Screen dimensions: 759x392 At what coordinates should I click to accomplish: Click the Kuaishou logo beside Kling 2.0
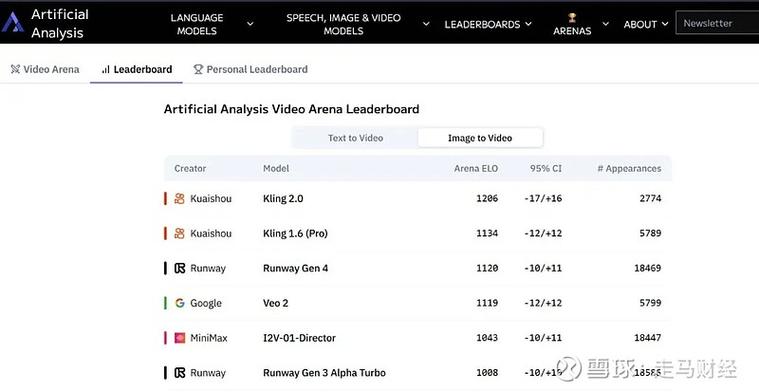coord(180,198)
